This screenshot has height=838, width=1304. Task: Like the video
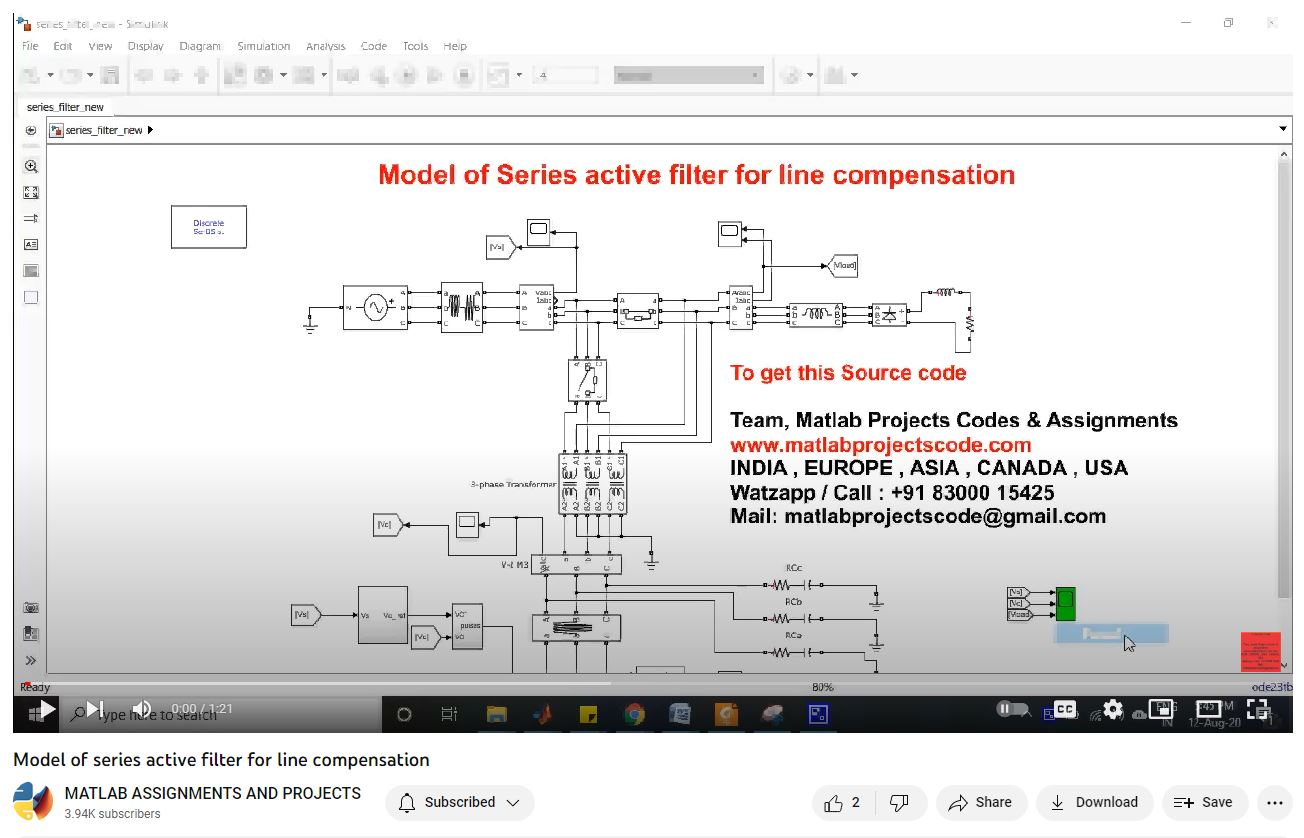tap(842, 802)
